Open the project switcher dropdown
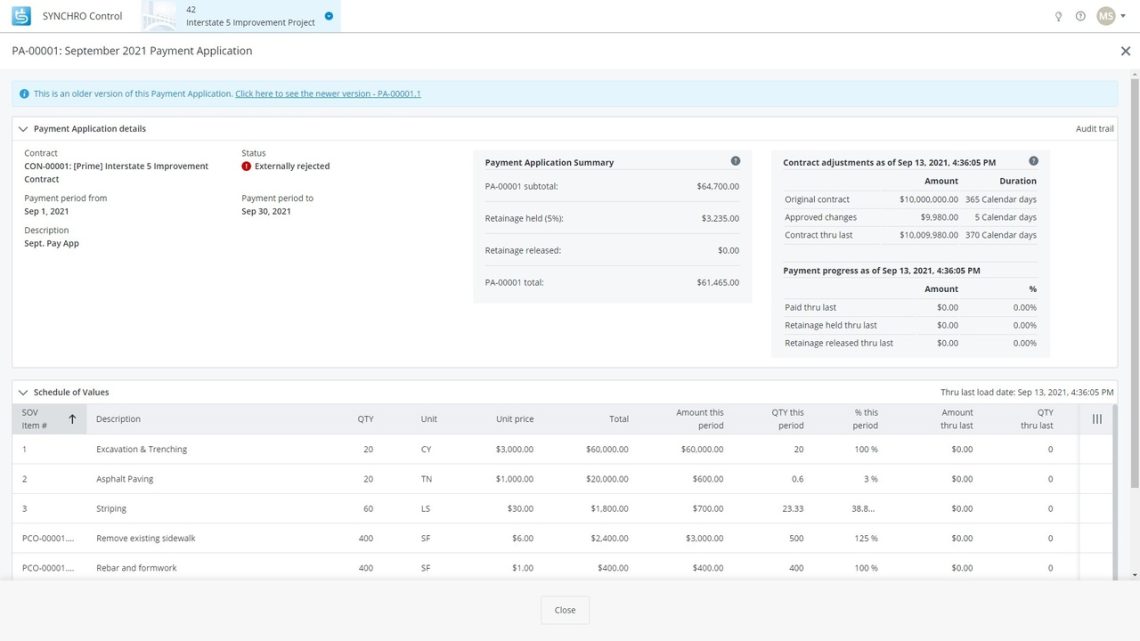The image size is (1140, 641). pyautogui.click(x=330, y=15)
